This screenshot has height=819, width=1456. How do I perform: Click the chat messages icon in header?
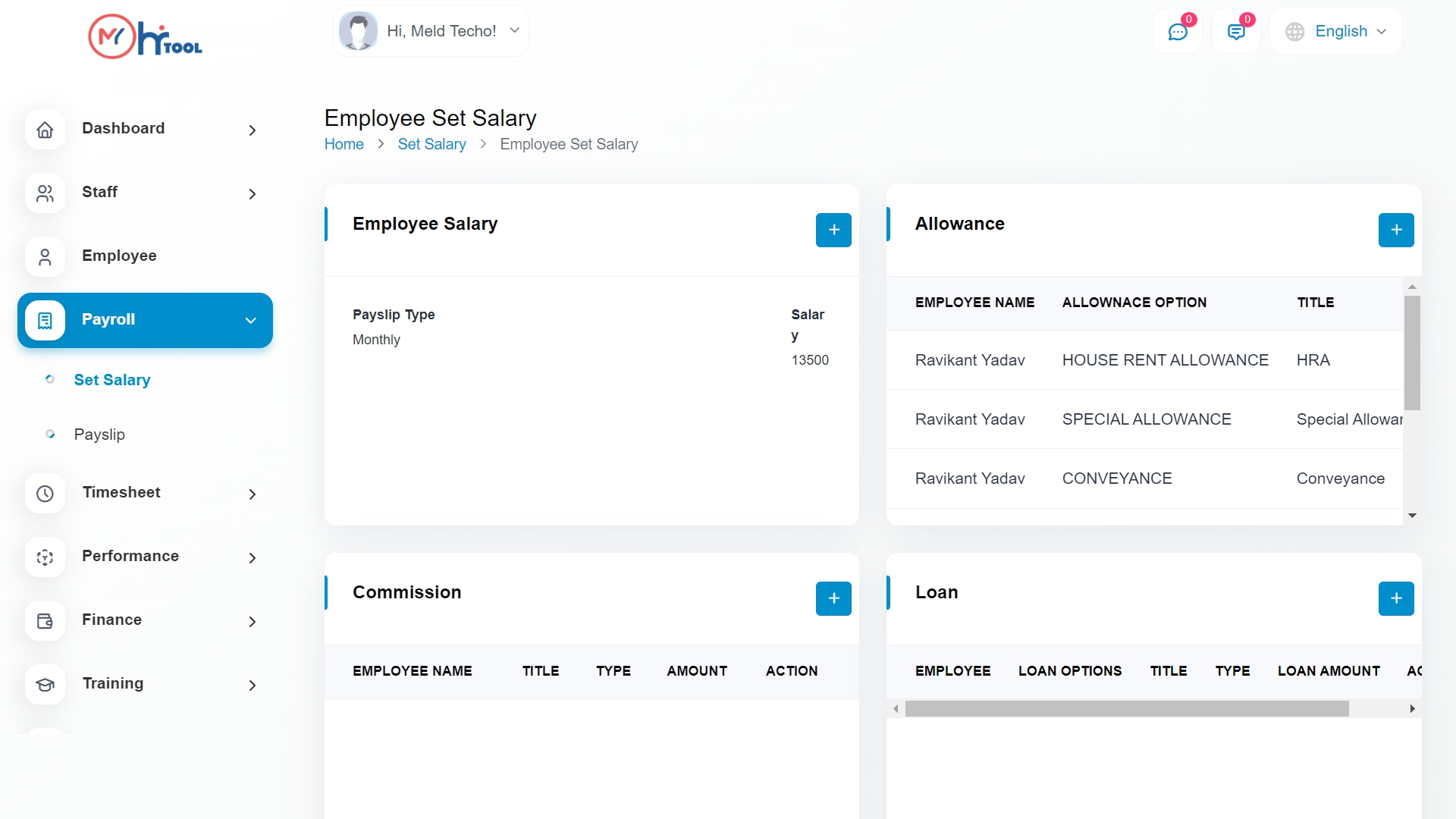click(1177, 32)
